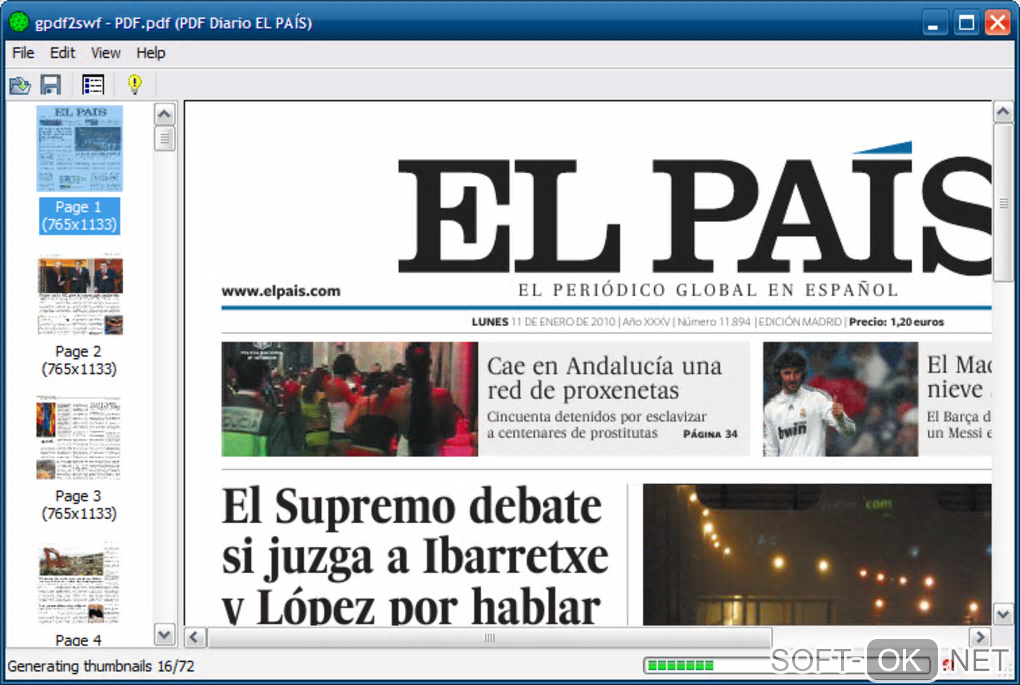Click the page view vertical scrollbar thumb
This screenshot has width=1020, height=685.
[x=1003, y=203]
